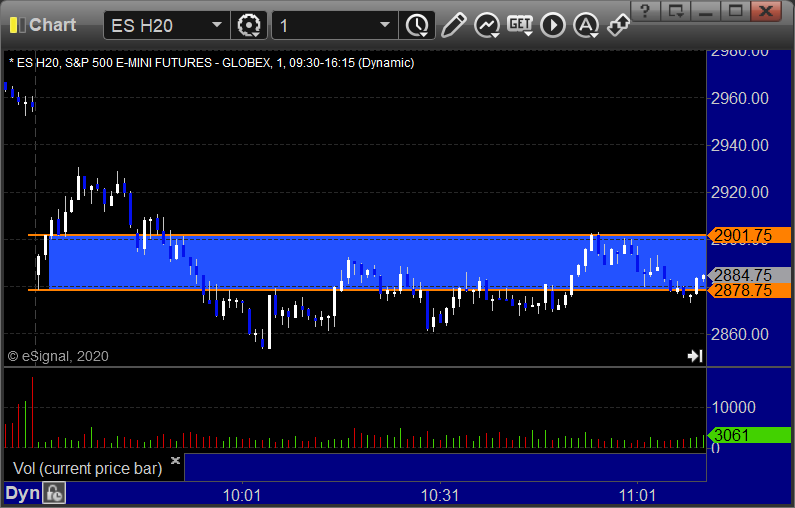Click the 10:01 time axis label
Image resolution: width=795 pixels, height=508 pixels.
(242, 495)
